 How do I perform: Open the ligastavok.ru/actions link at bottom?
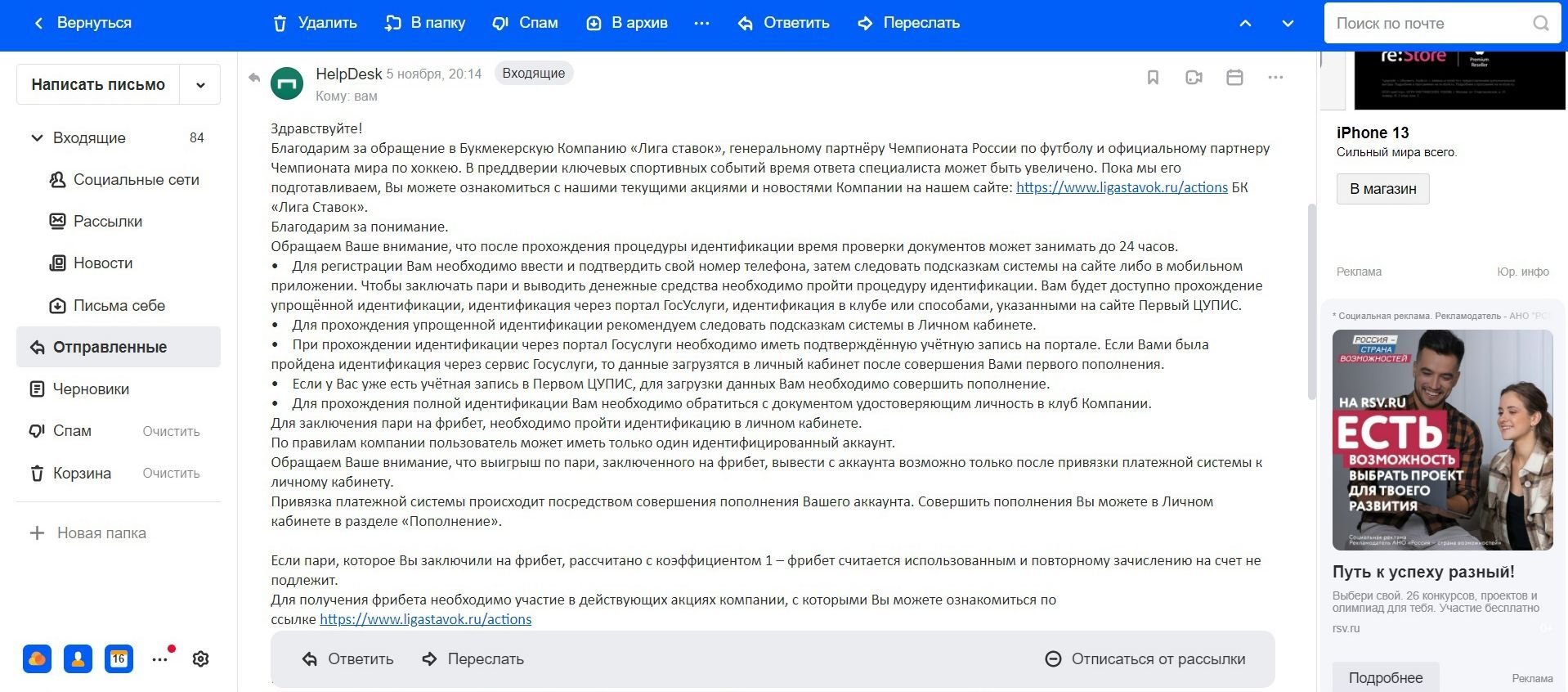425,619
